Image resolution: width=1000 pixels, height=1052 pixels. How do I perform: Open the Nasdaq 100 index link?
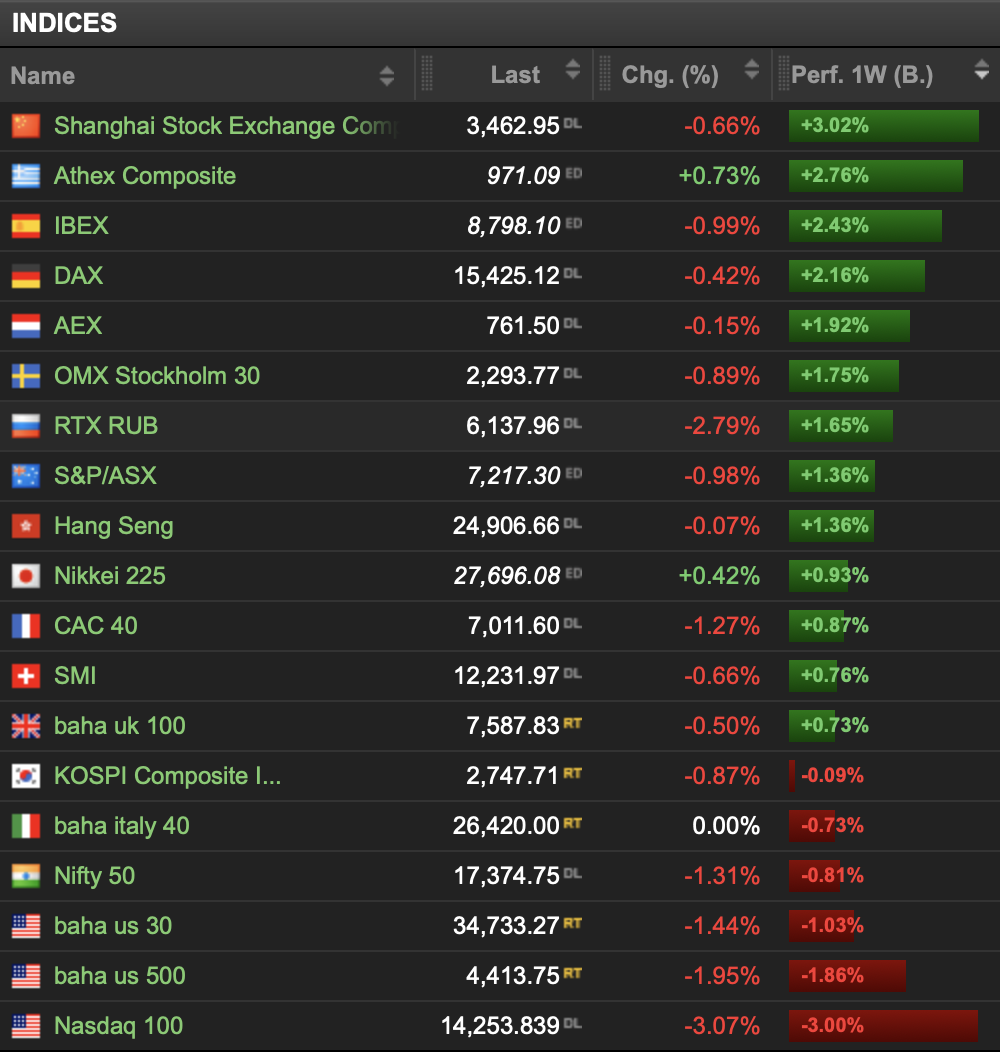pos(118,1026)
